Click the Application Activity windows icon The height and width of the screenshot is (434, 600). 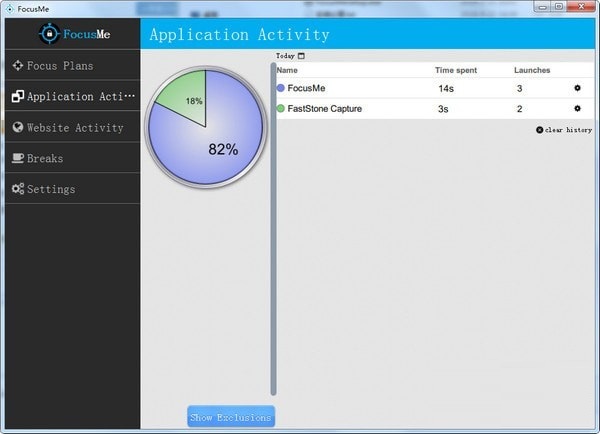pyautogui.click(x=17, y=97)
